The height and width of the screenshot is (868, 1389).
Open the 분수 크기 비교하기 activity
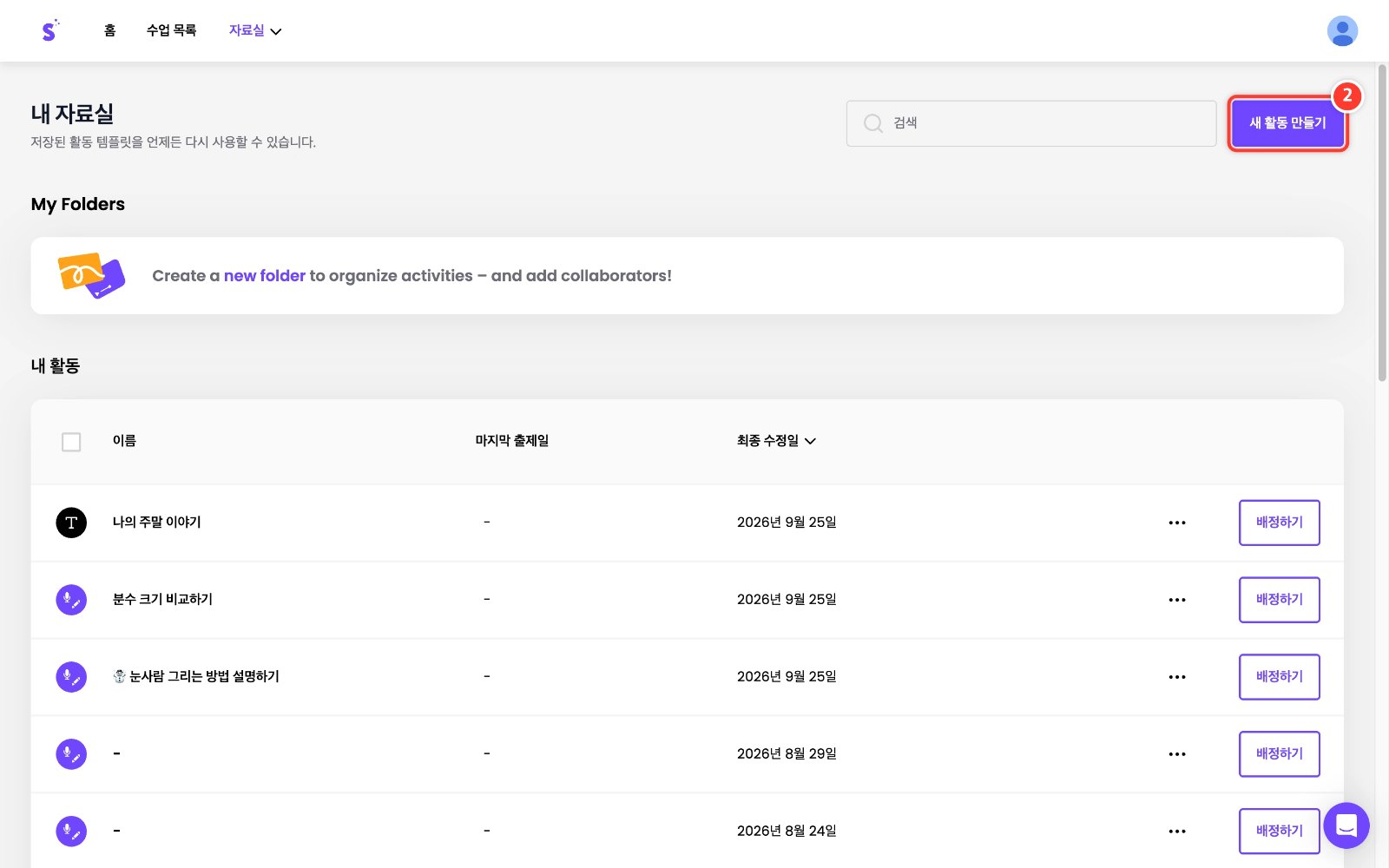162,600
